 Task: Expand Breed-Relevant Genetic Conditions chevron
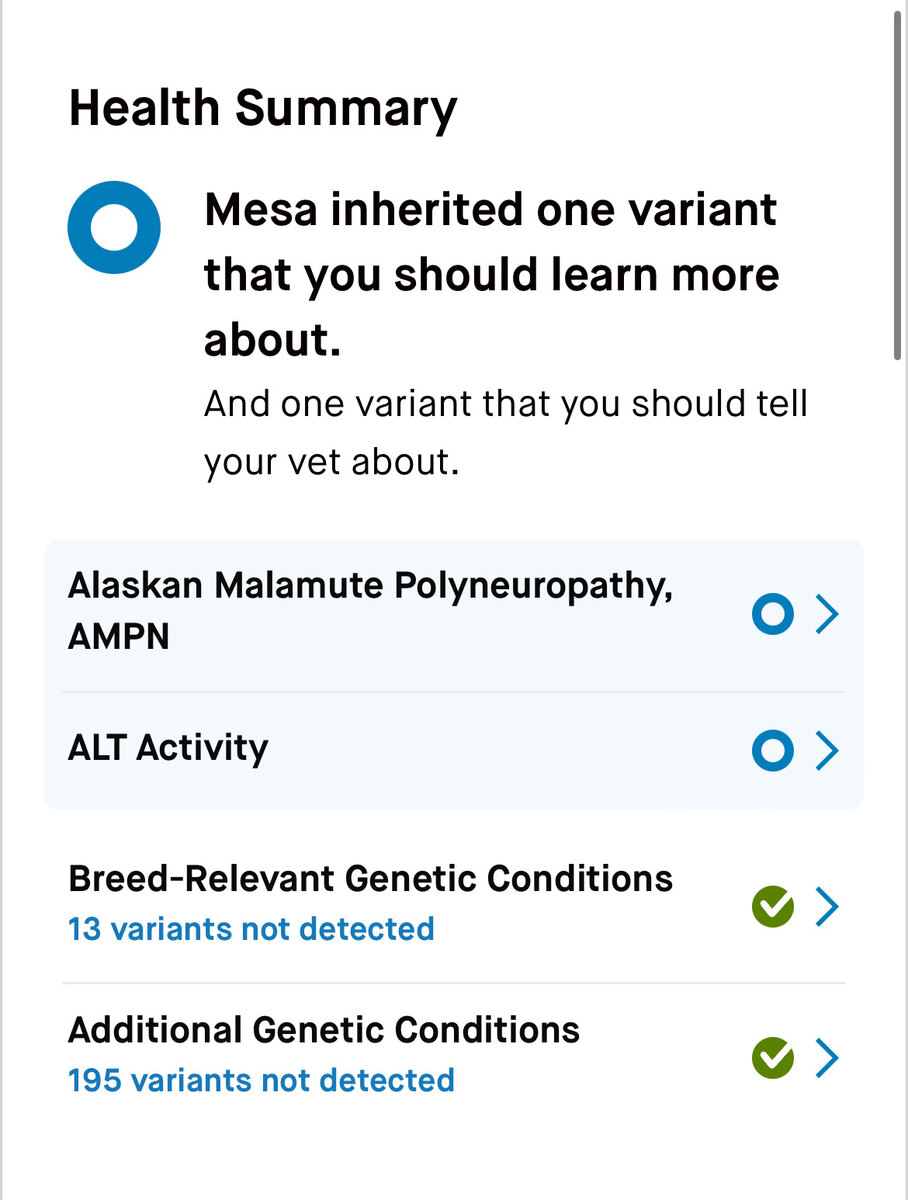(827, 907)
